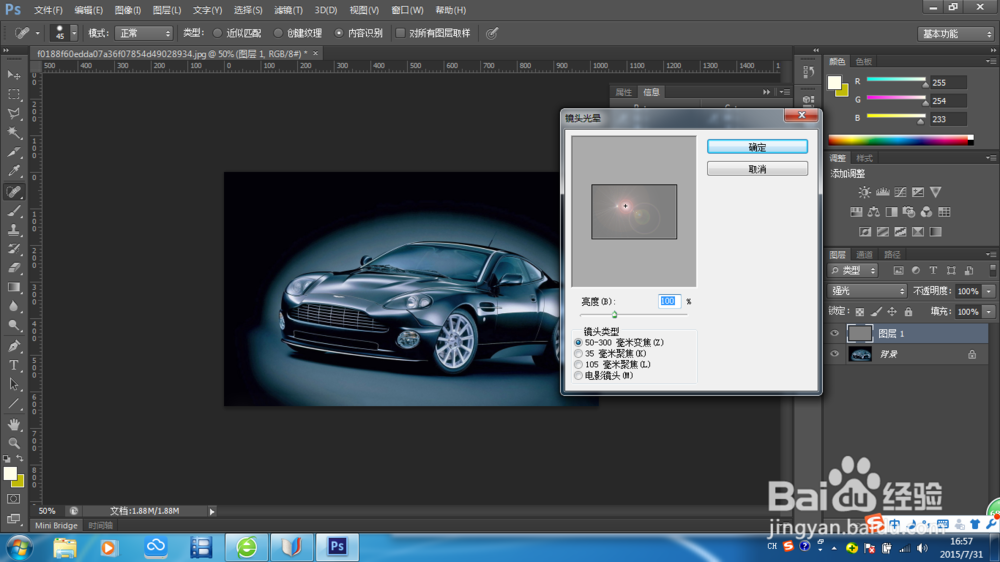This screenshot has width=1000, height=562.
Task: Click flare center in Lens Flare preview
Action: (x=626, y=206)
